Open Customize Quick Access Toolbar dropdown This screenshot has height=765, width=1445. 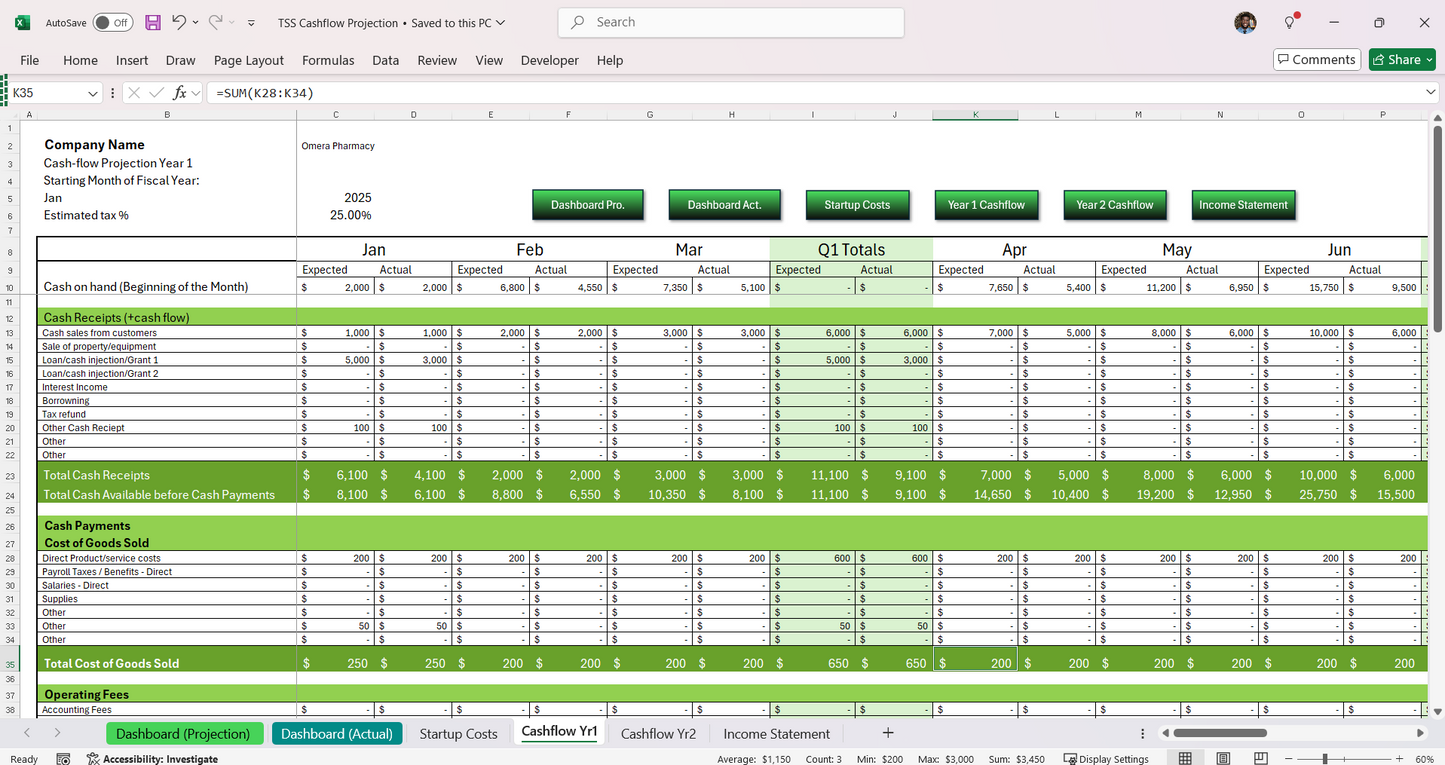coord(251,22)
